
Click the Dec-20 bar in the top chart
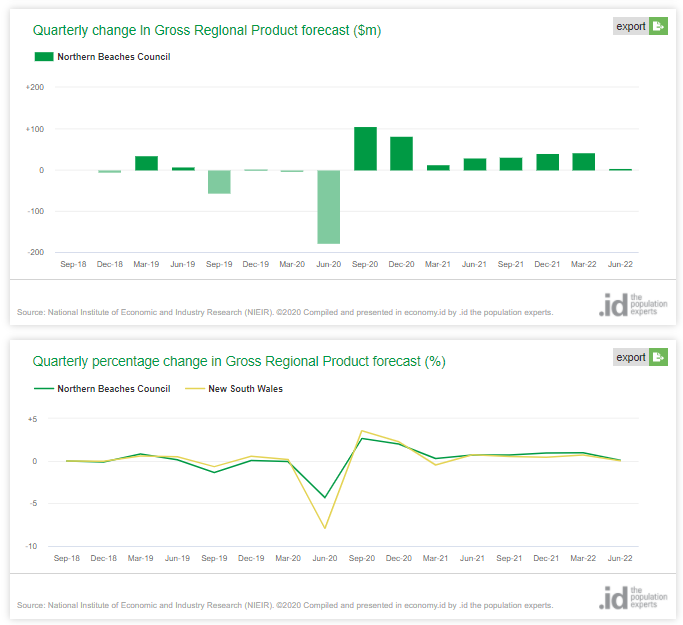tap(401, 153)
